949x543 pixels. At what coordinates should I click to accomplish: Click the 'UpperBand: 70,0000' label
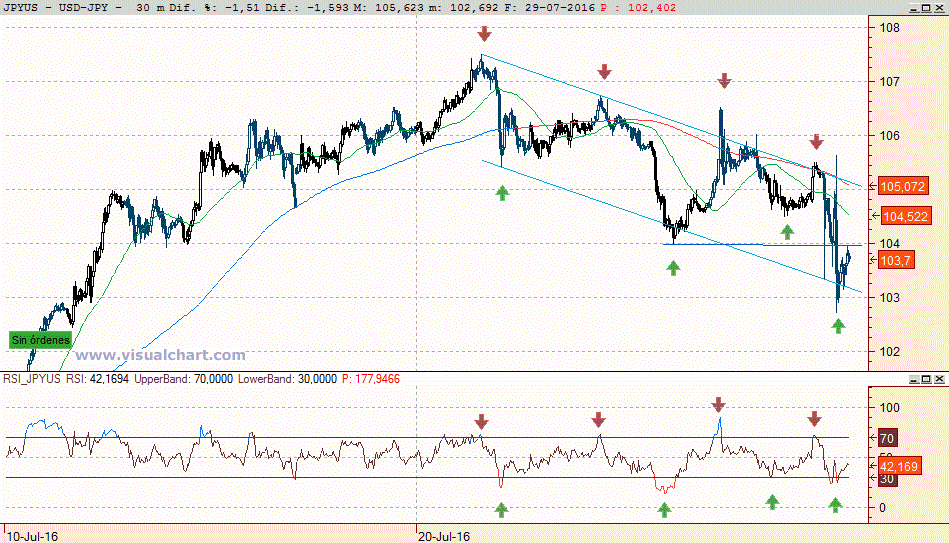183,379
